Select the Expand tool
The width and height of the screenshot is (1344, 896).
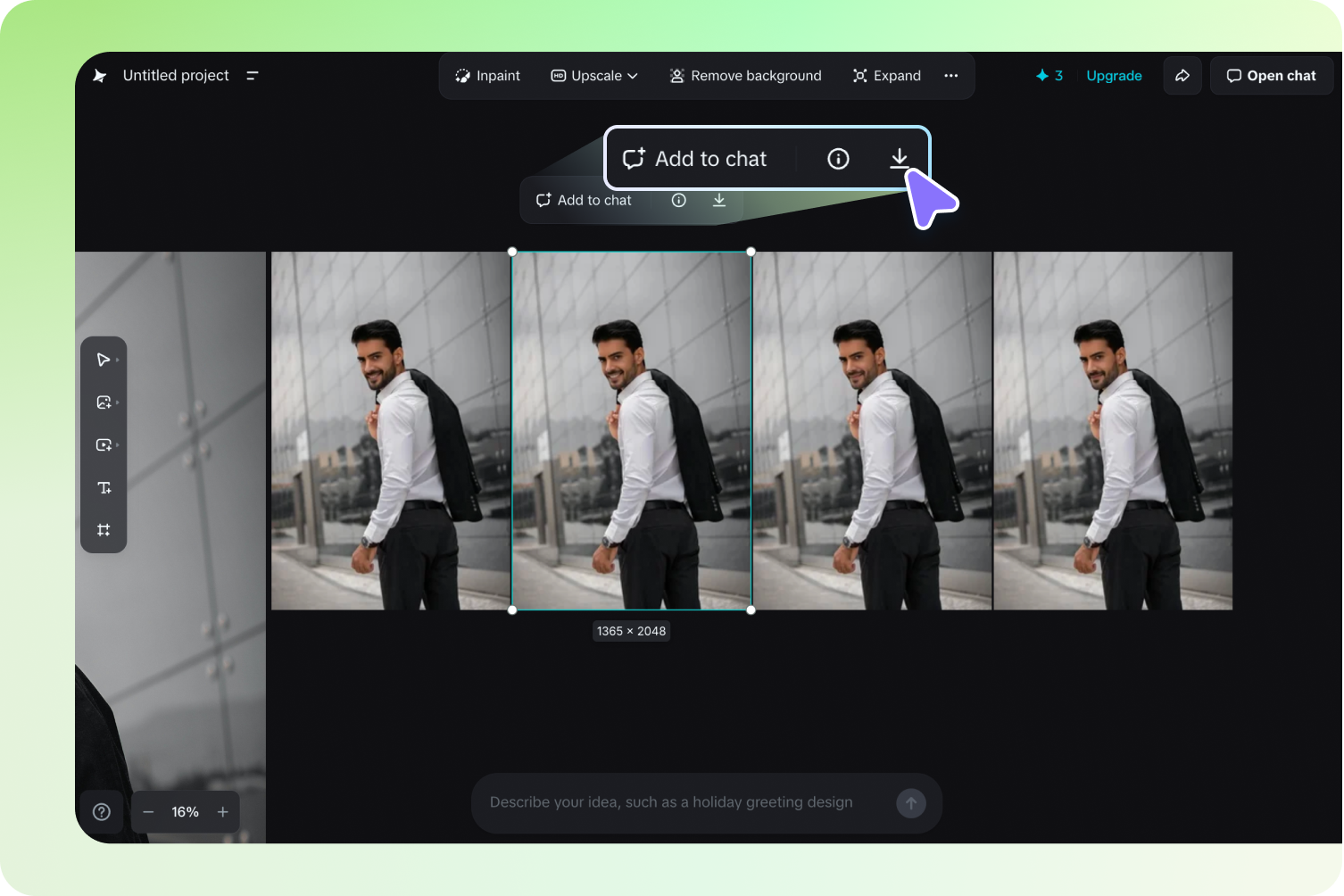coord(886,76)
